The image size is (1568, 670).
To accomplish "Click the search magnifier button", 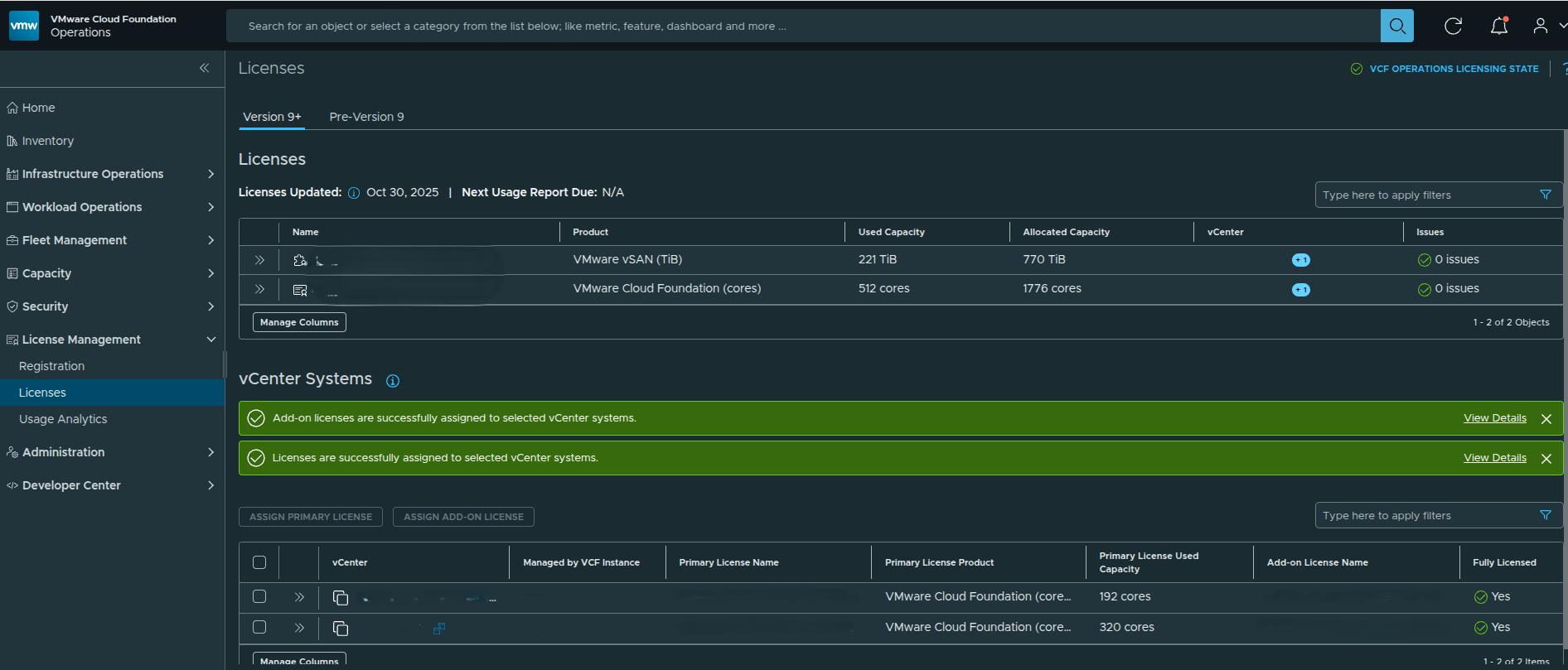I will point(1396,26).
